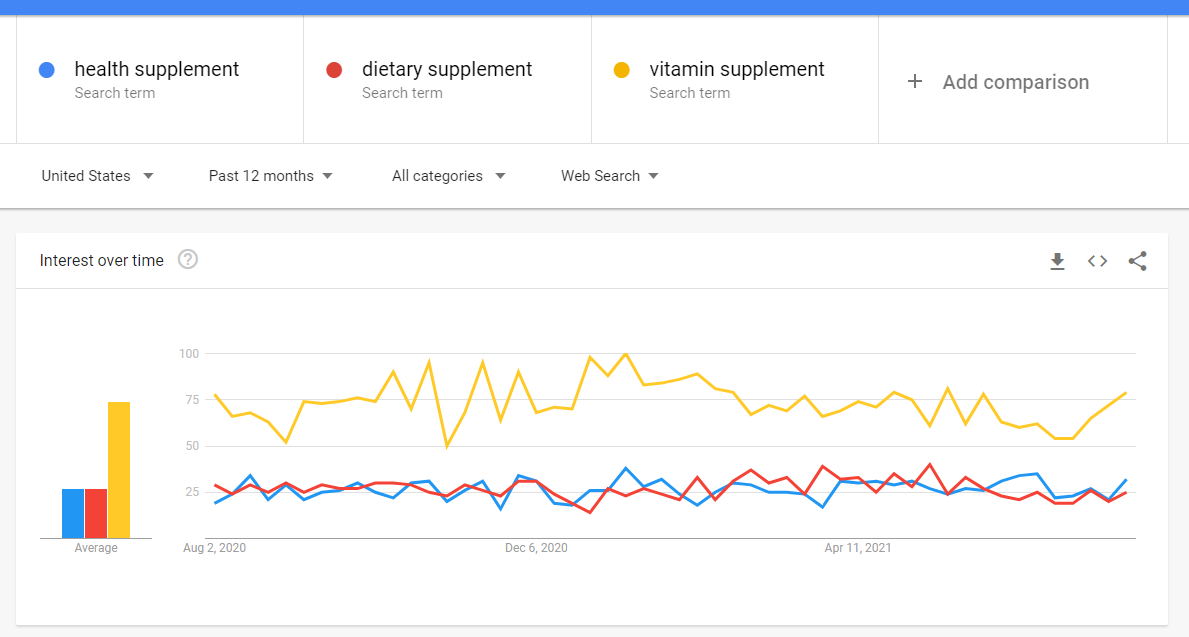1189x637 pixels.
Task: Open the All categories dropdown
Action: coord(448,176)
